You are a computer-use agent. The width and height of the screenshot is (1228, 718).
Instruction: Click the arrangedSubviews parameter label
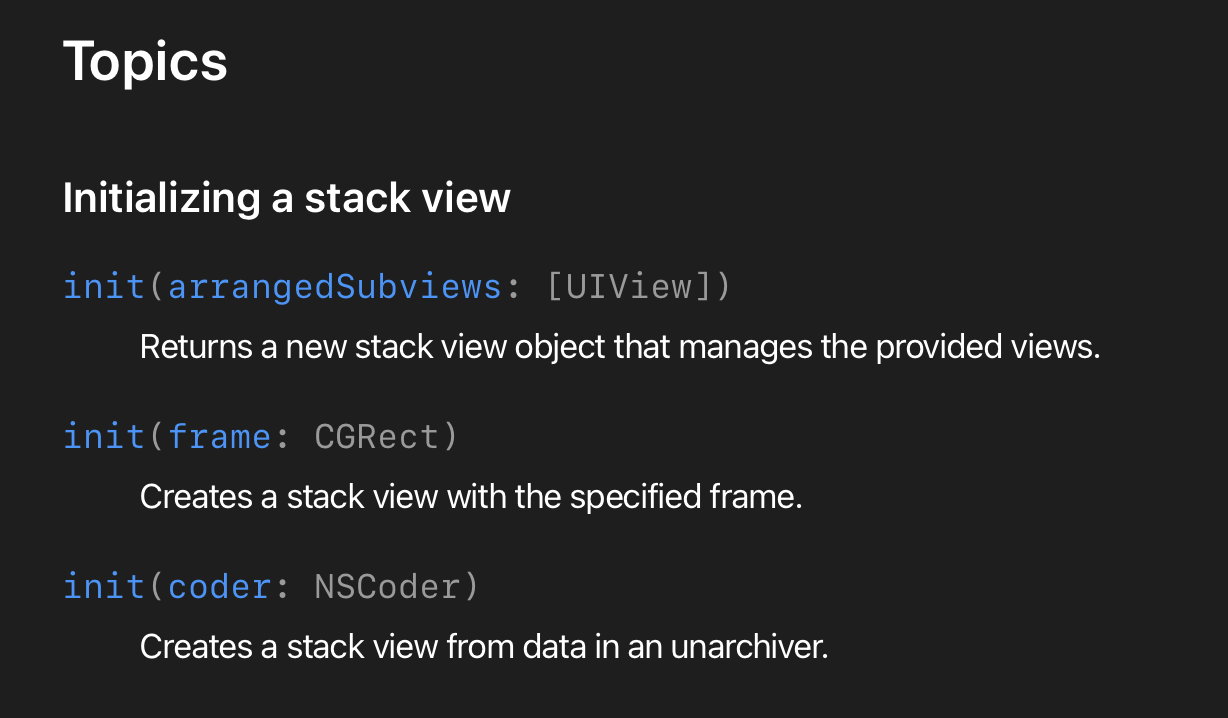click(x=334, y=287)
